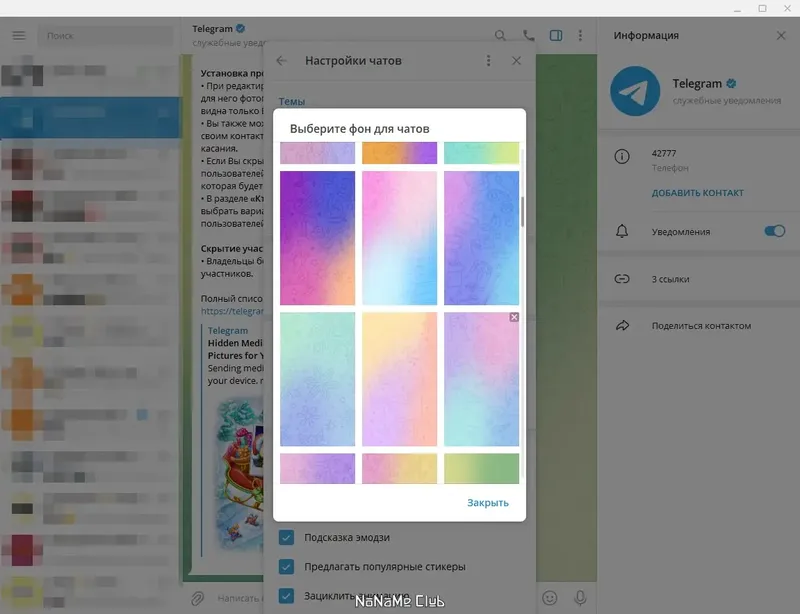Screen dimensions: 800x614
Task: Select the partly visible pink-lavender top background
Action: click(x=317, y=153)
